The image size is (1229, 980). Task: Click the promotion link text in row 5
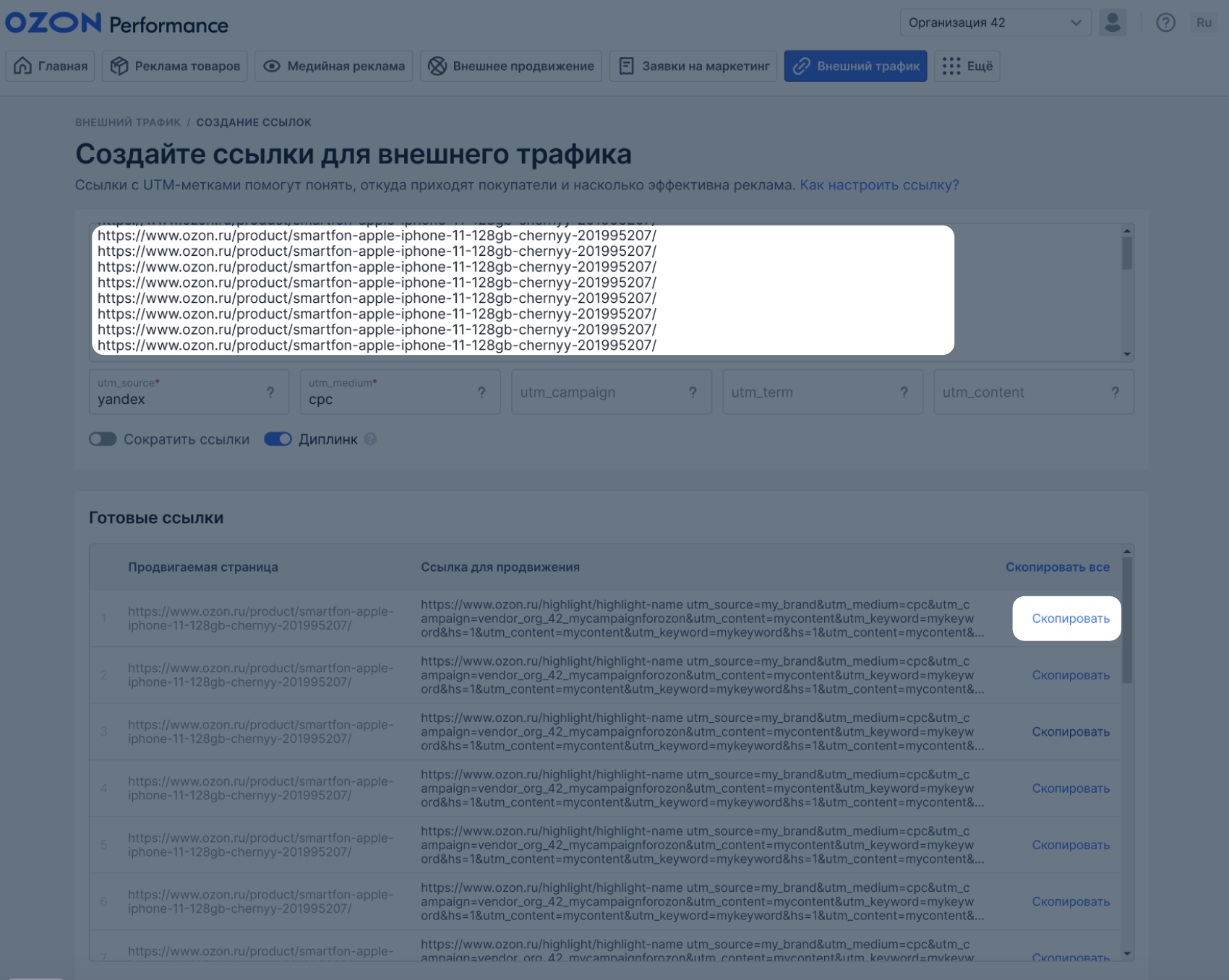coord(702,845)
